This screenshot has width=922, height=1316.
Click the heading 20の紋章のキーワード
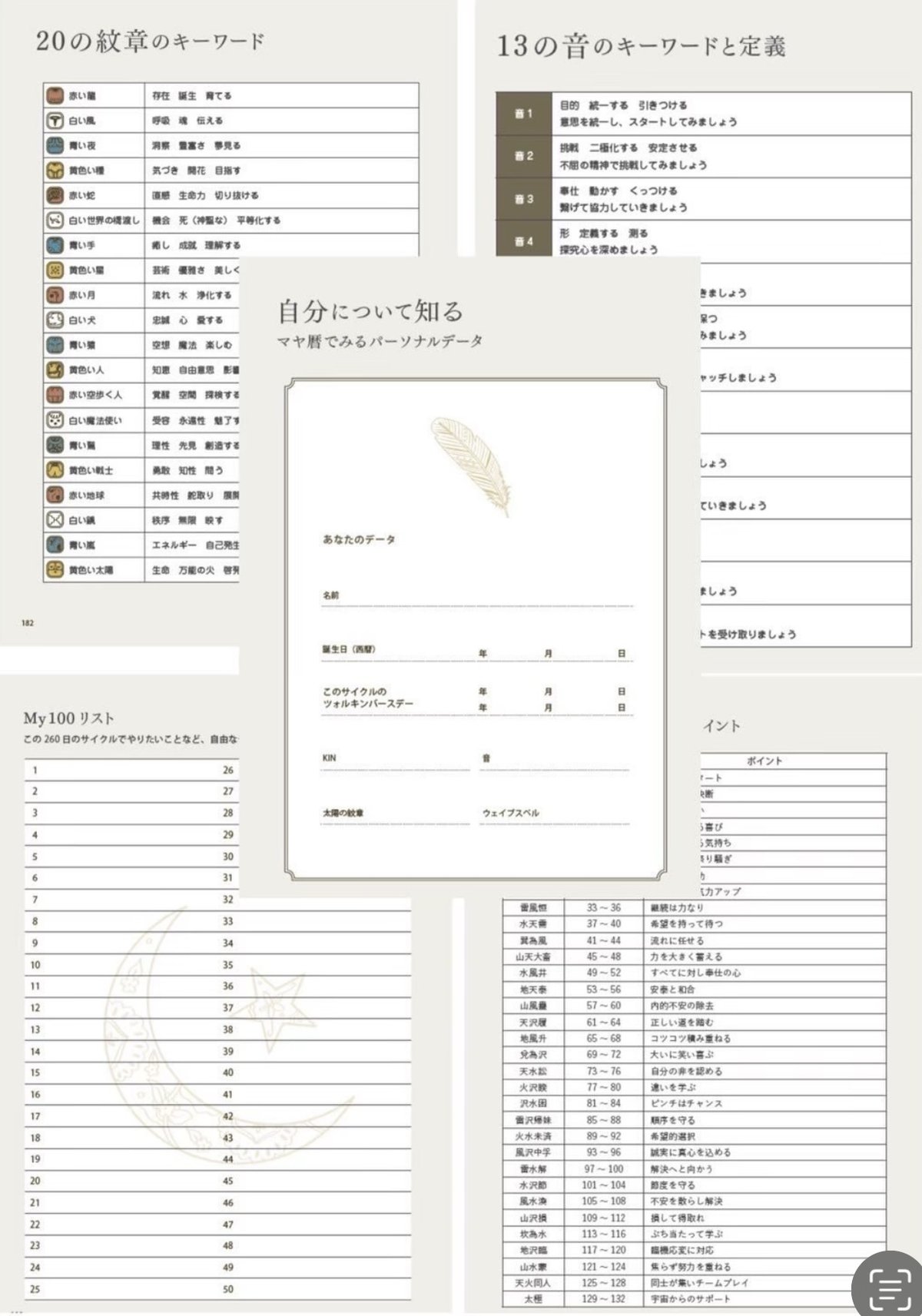[x=151, y=41]
